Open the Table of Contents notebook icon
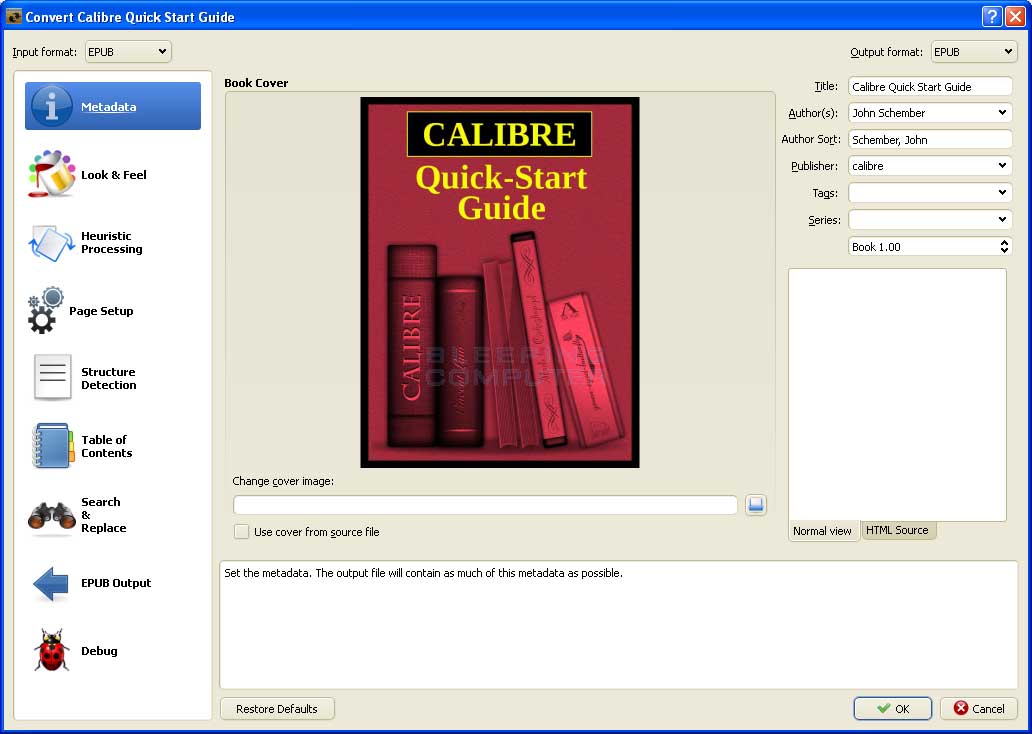The image size is (1032, 734). pyautogui.click(x=52, y=446)
